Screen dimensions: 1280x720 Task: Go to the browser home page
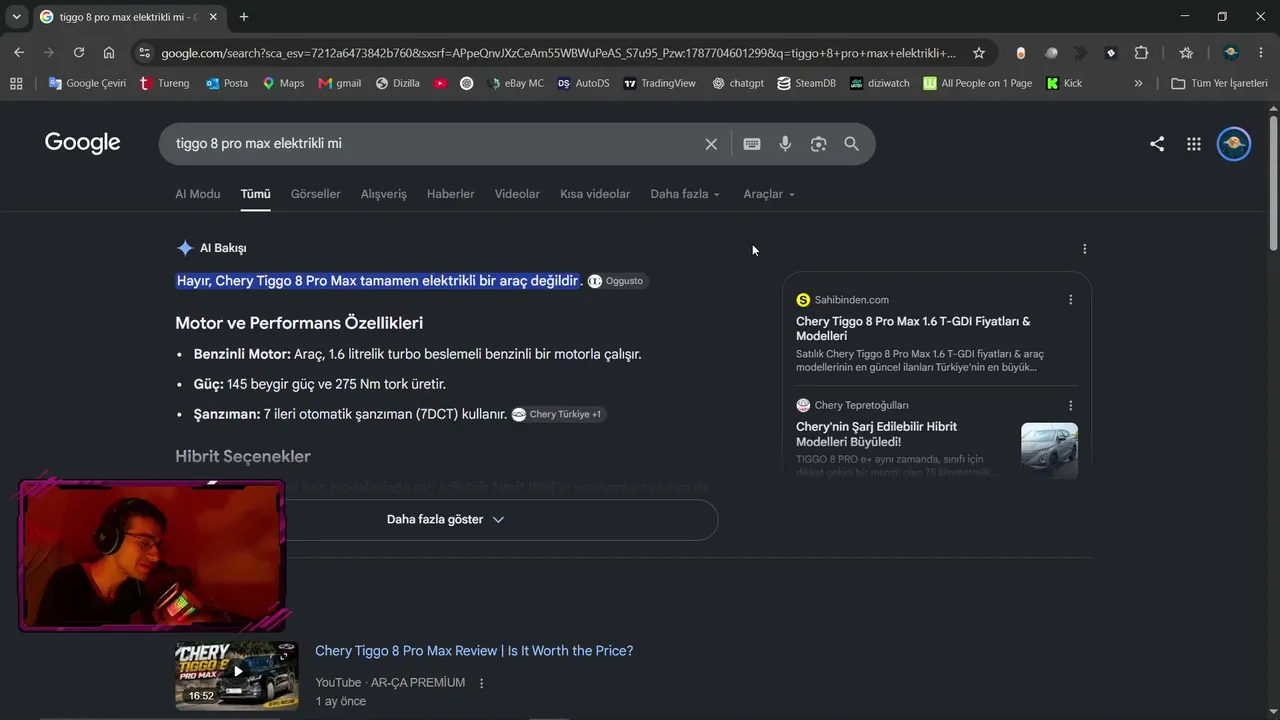pyautogui.click(x=109, y=53)
